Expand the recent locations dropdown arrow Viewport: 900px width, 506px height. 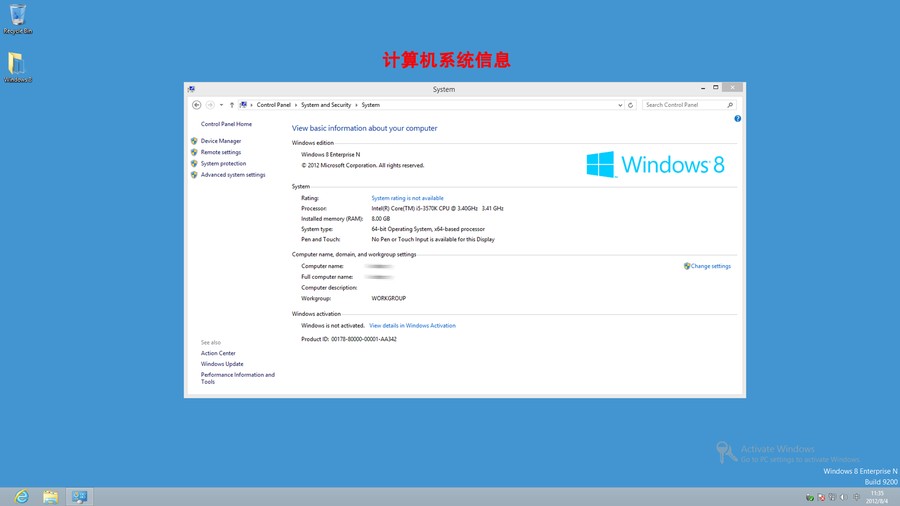click(221, 105)
